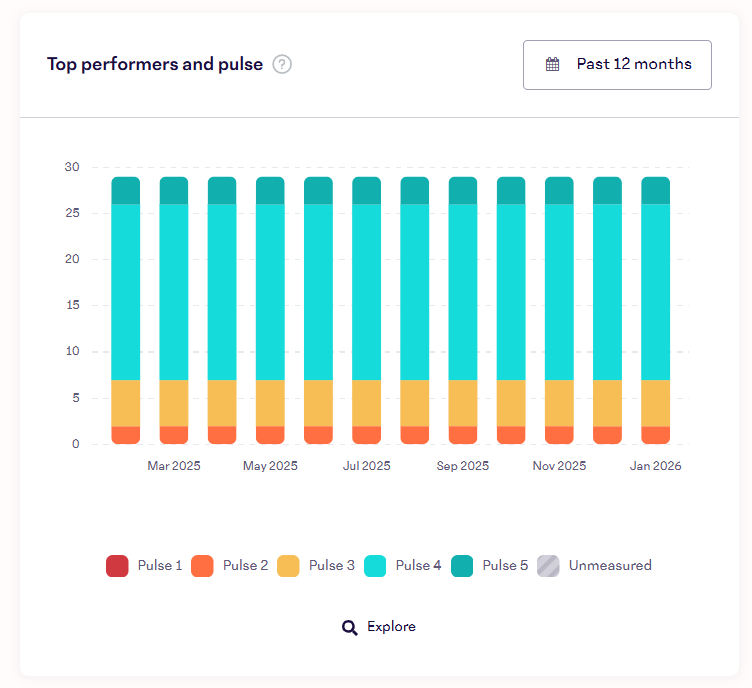Toggle Pulse 1 legend swatch
Viewport: 752px width, 688px height.
tap(117, 566)
